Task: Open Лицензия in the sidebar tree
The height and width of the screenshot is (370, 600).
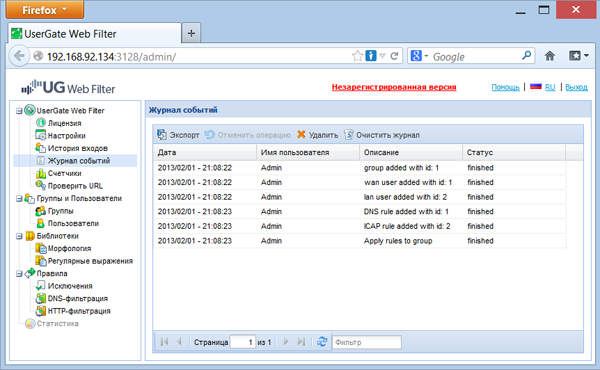Action: point(64,123)
